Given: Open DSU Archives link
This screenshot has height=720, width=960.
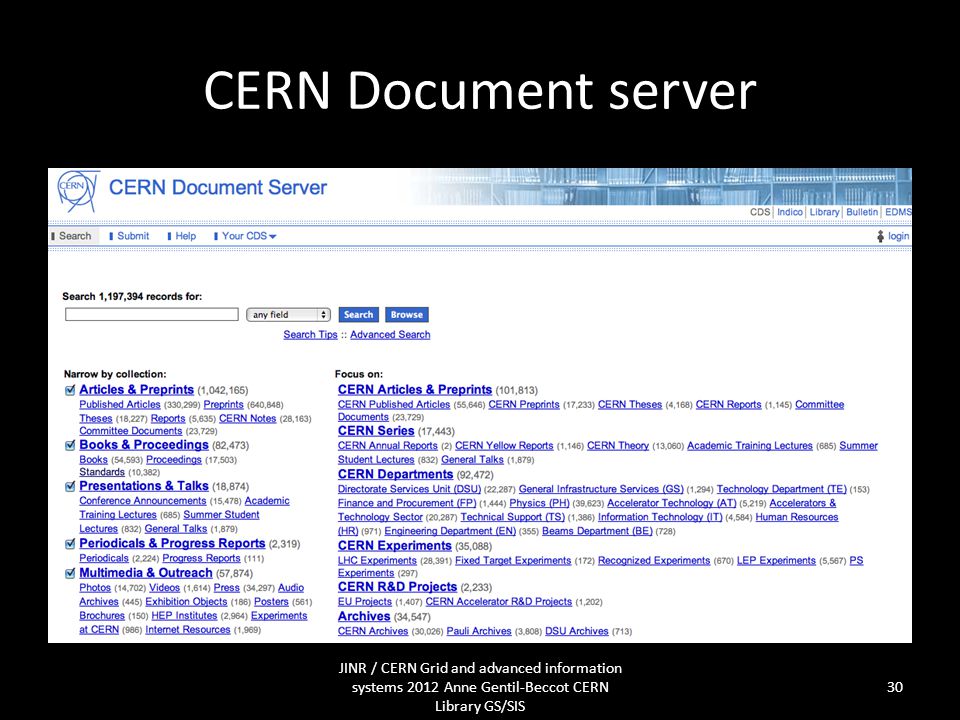Looking at the screenshot, I should [x=577, y=631].
